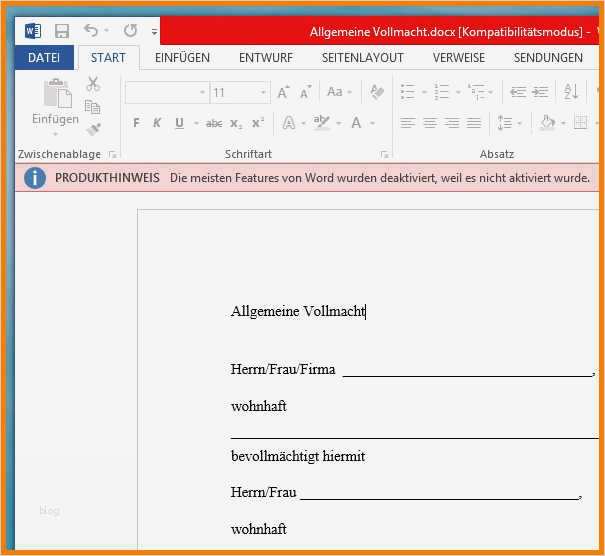Image resolution: width=605 pixels, height=556 pixels.
Task: Switch to the START tab
Action: [108, 57]
